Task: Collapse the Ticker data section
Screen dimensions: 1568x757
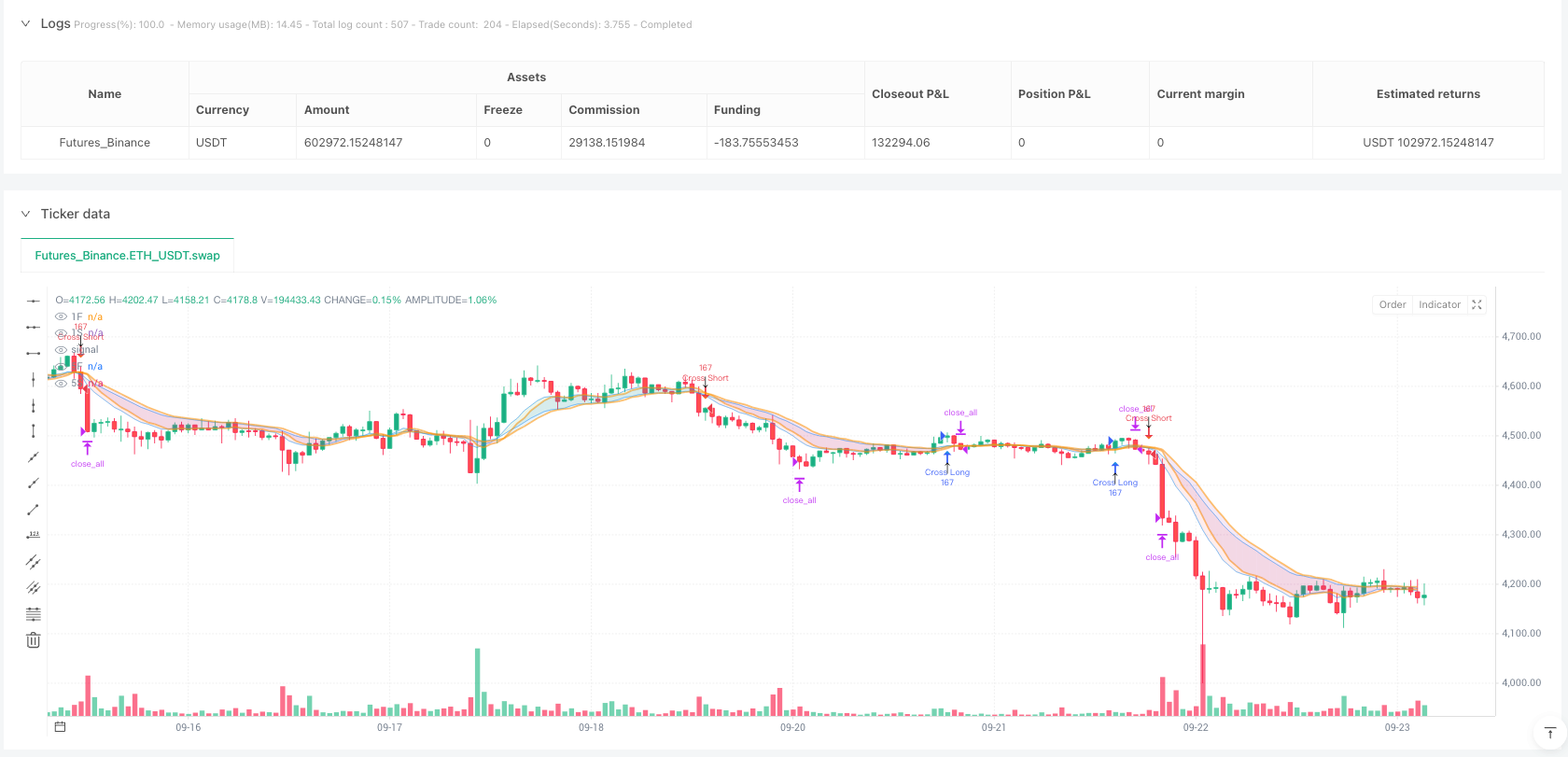Action: (x=25, y=214)
